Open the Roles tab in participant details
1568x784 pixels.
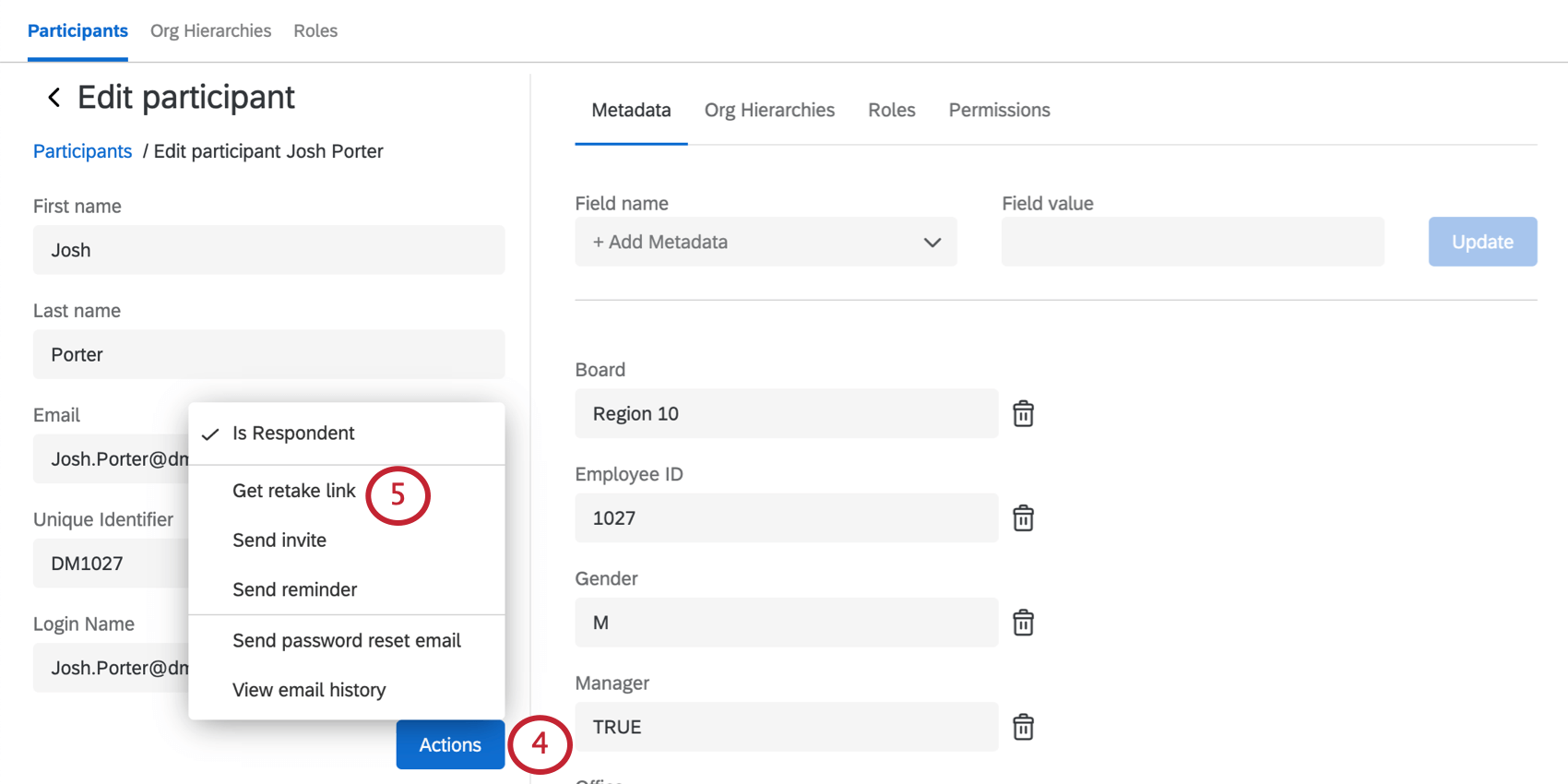click(891, 111)
